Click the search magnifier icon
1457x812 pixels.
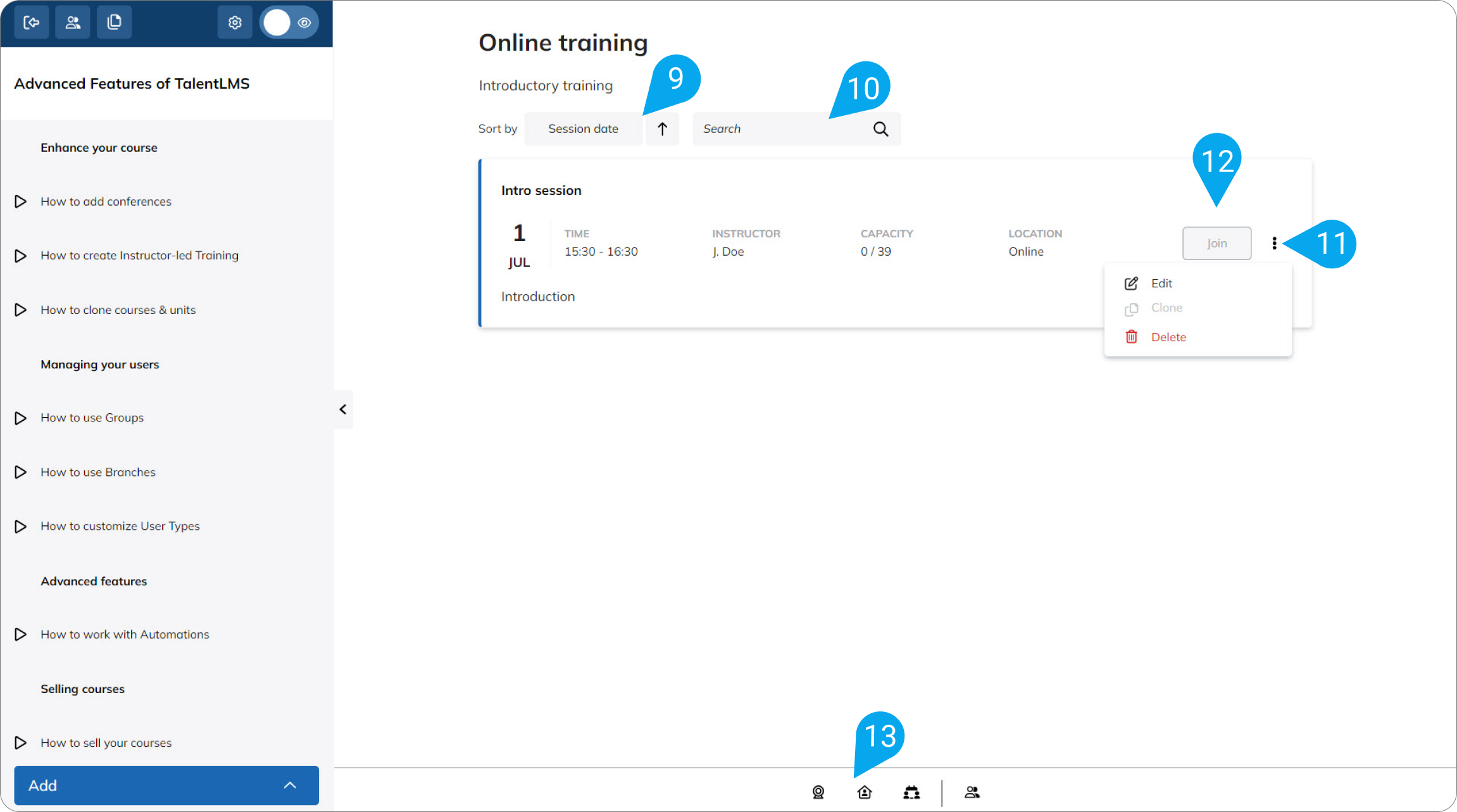(880, 128)
